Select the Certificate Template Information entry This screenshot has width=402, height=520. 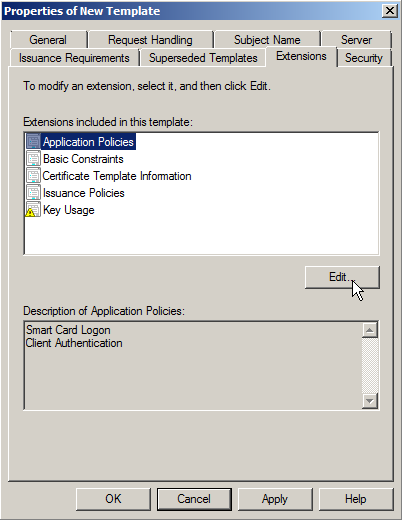[x=117, y=176]
